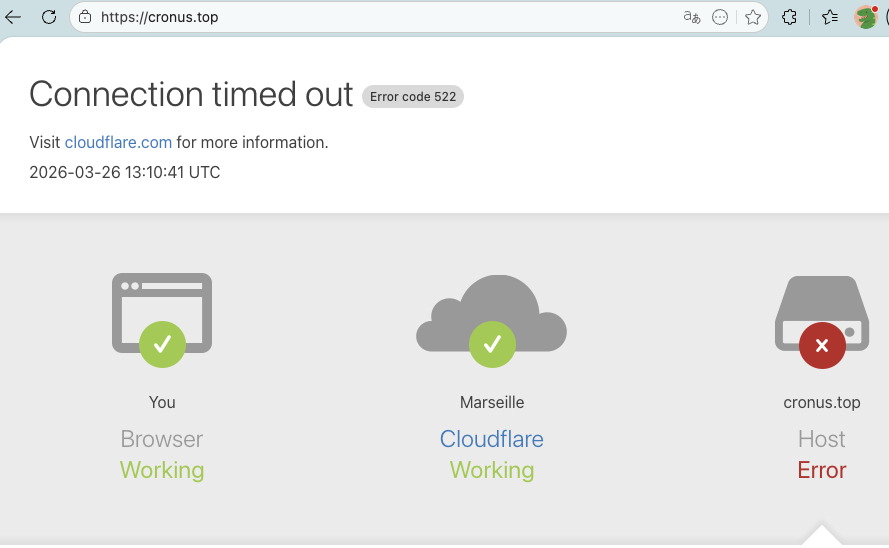Click the address bar URL field
The height and width of the screenshot is (548, 889).
380,17
